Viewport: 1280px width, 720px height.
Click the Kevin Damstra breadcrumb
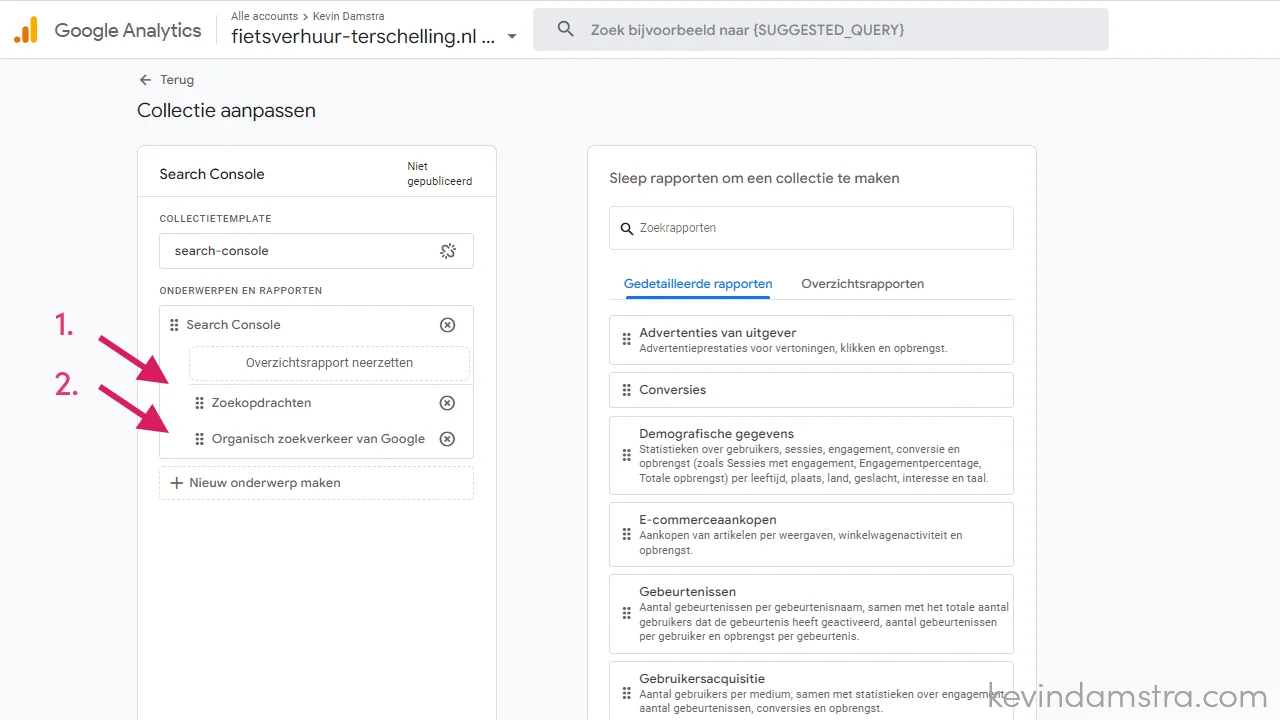349,16
